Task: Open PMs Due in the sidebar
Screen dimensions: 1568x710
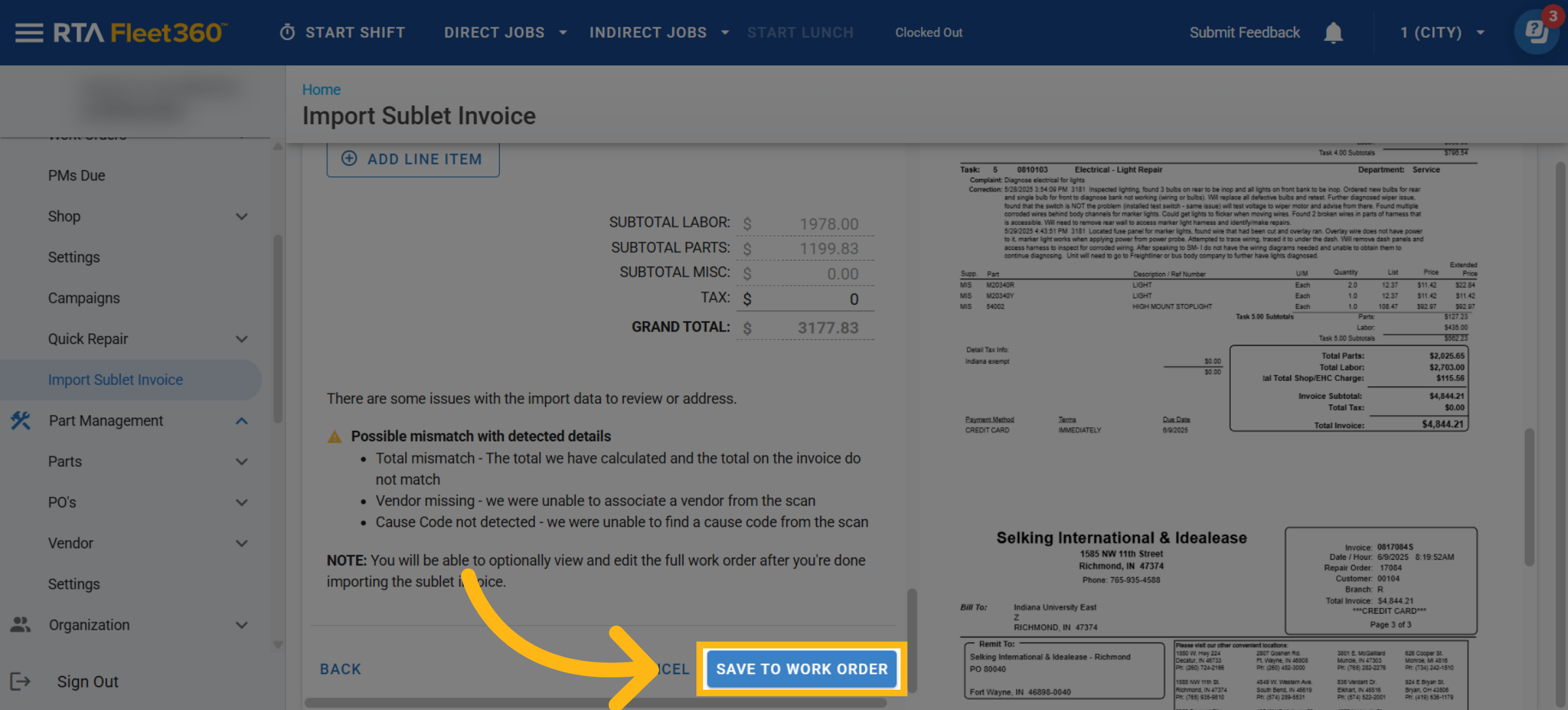Action: [x=76, y=175]
